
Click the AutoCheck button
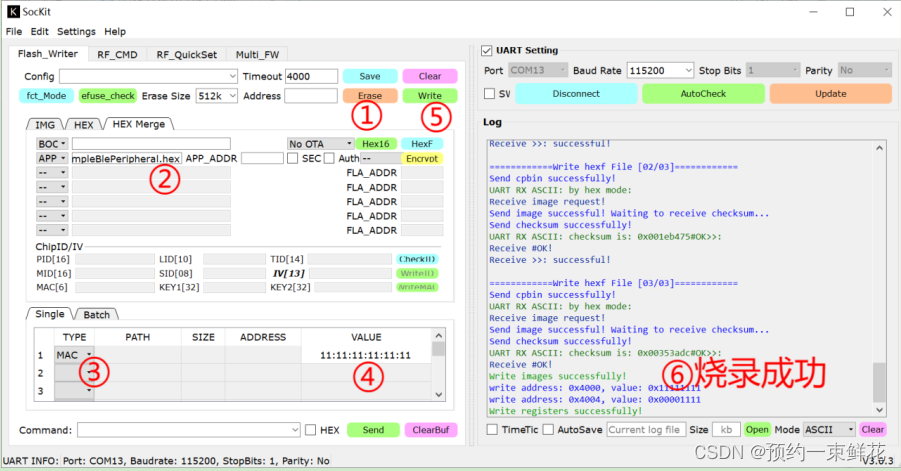pyautogui.click(x=703, y=94)
